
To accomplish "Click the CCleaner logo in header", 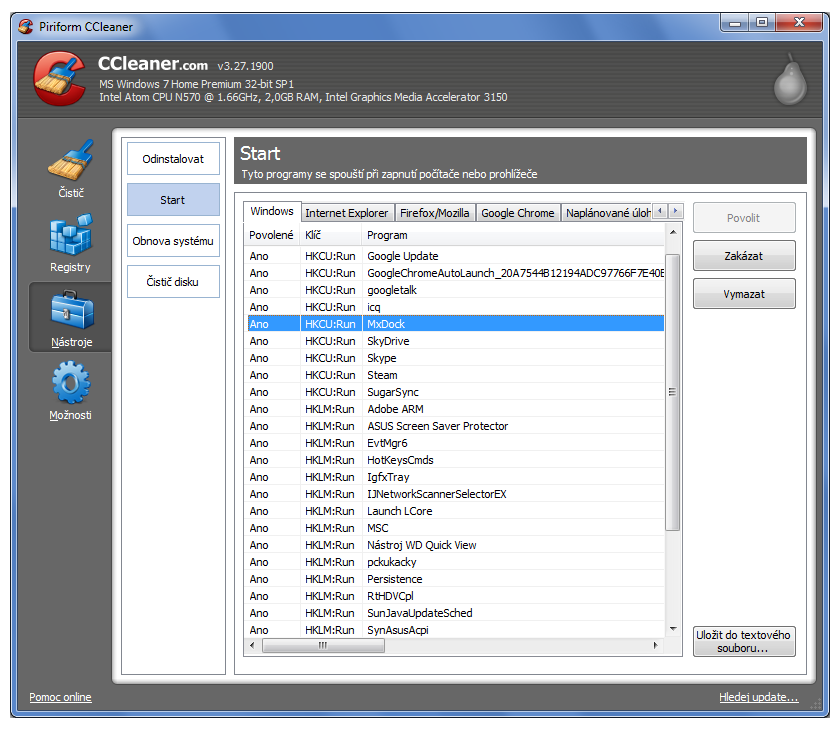I will click(59, 79).
